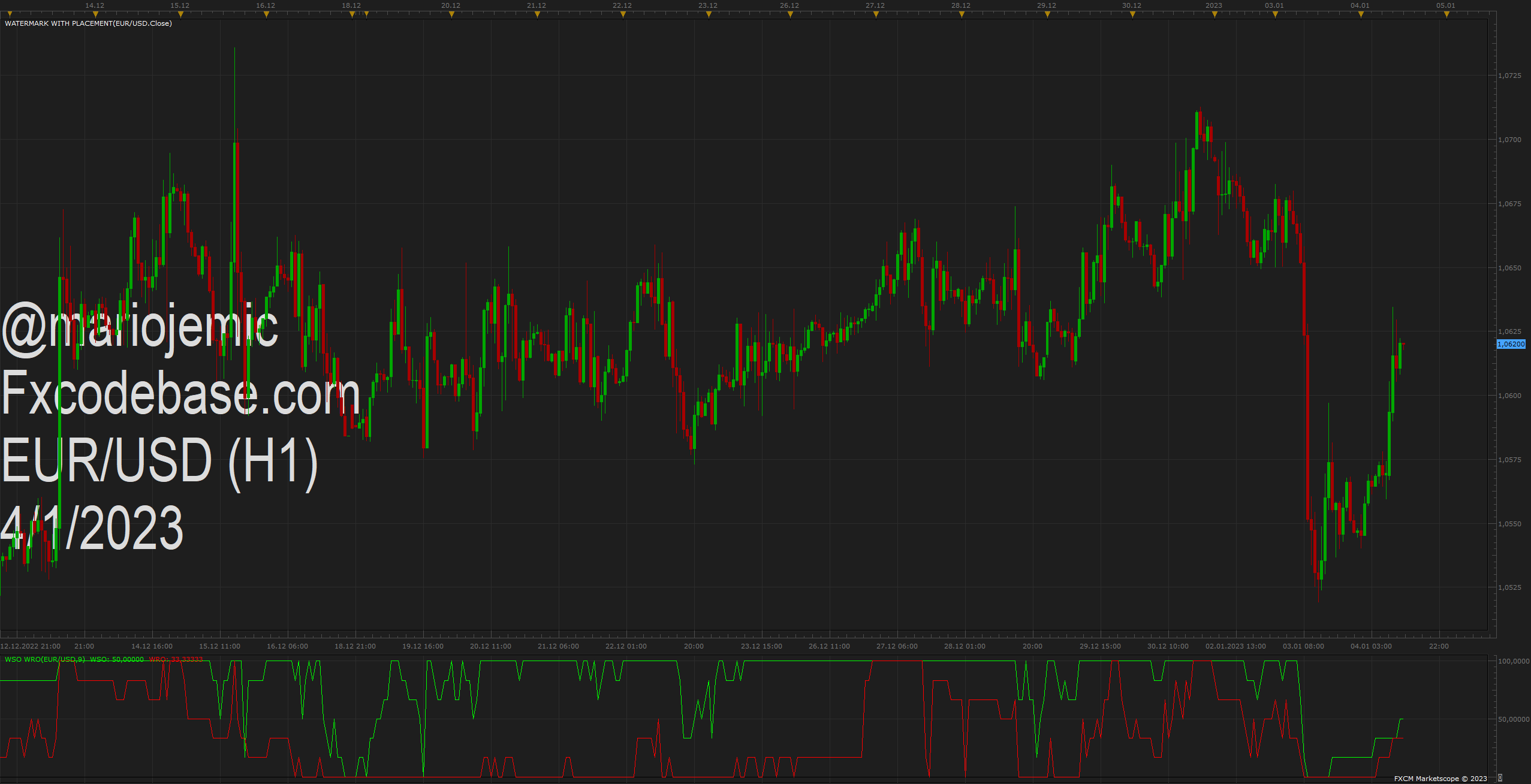Click the 16.12 06:00 time axis label
Viewport: 1531px width, 784px height.
pos(287,646)
